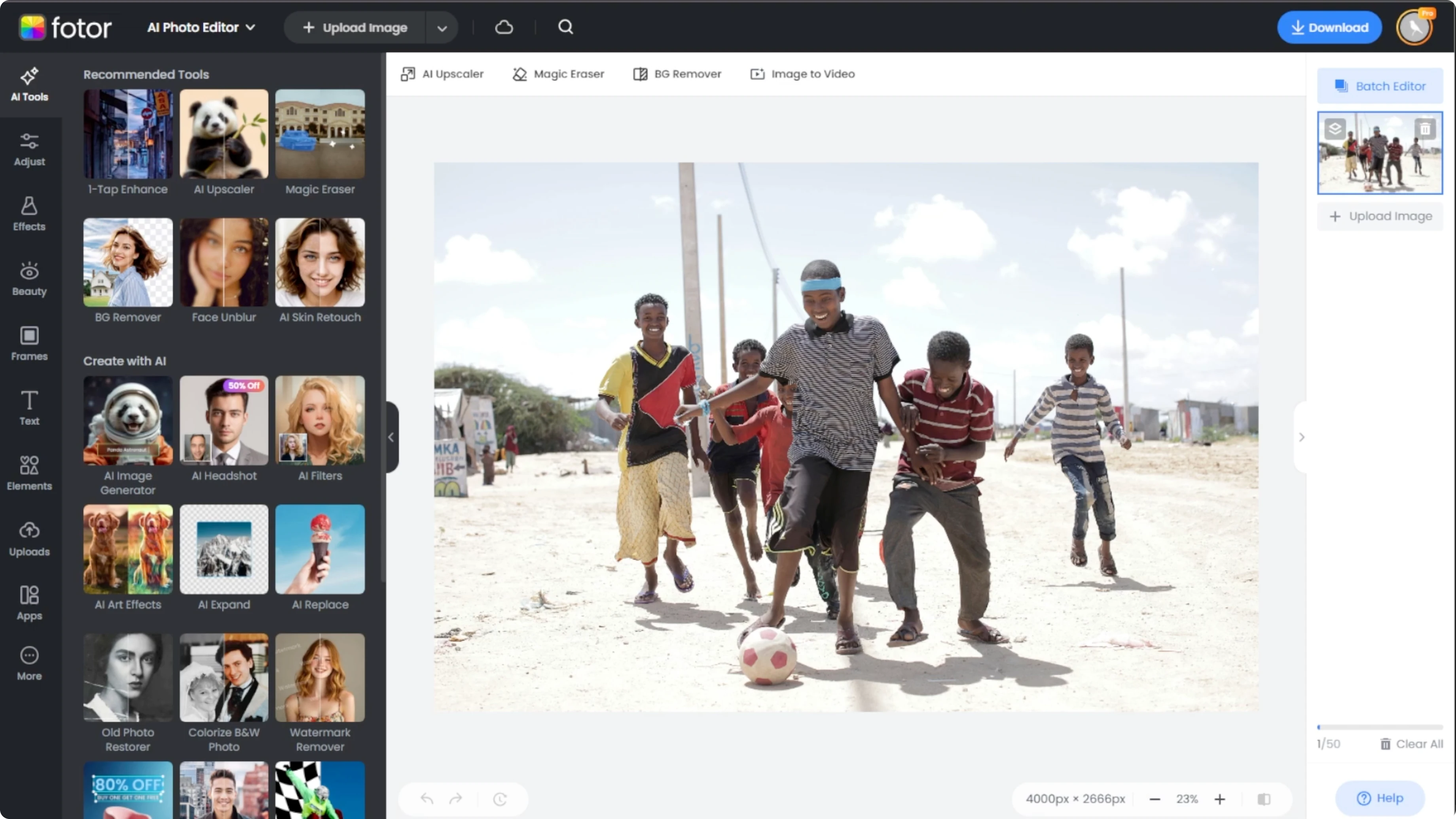
Task: Collapse the left tools panel
Action: pyautogui.click(x=391, y=437)
